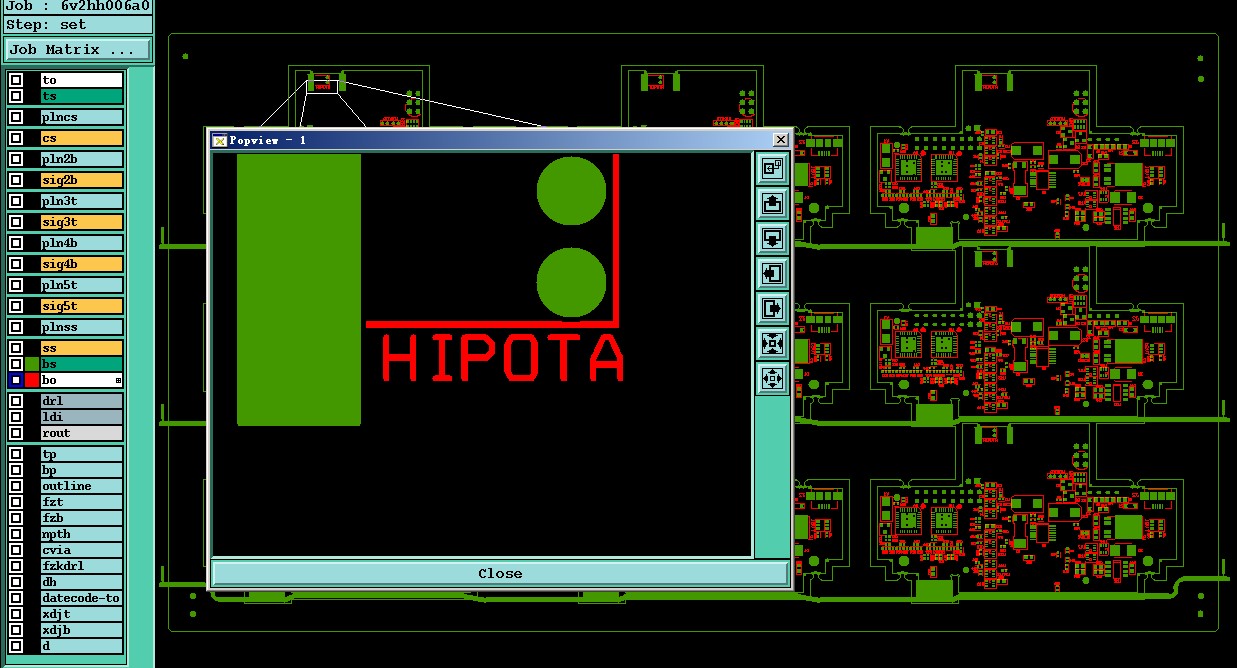The height and width of the screenshot is (668, 1237).
Task: Click the Popview title bar system icon
Action: [x=220, y=140]
